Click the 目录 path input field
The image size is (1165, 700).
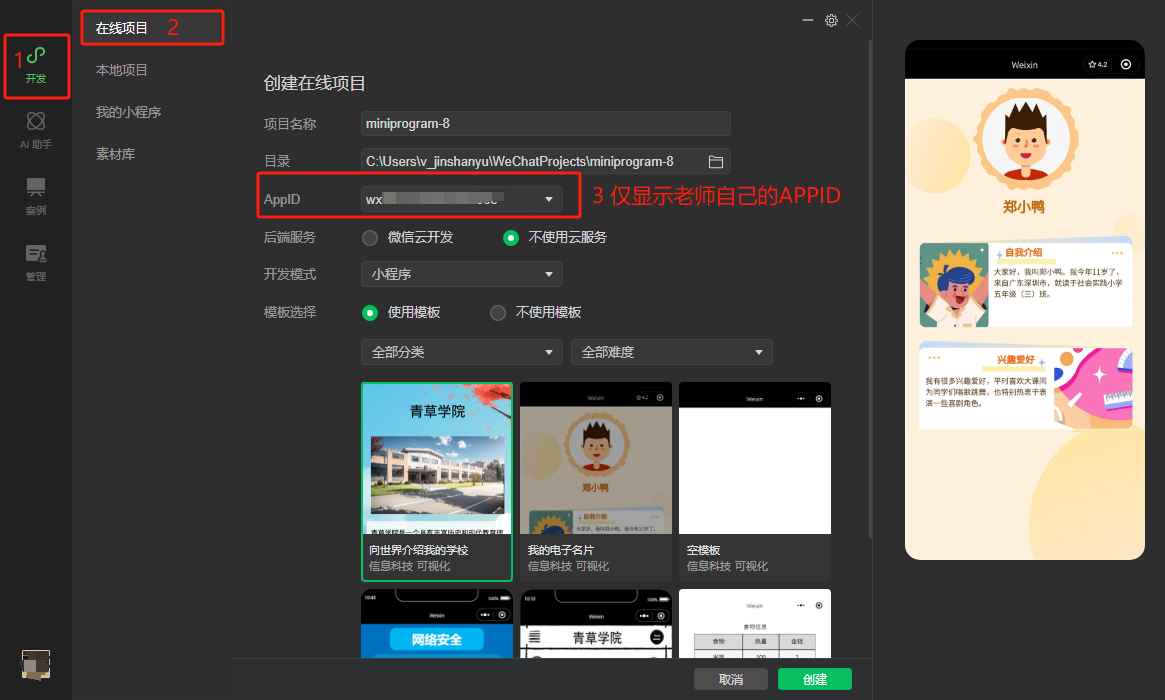545,161
